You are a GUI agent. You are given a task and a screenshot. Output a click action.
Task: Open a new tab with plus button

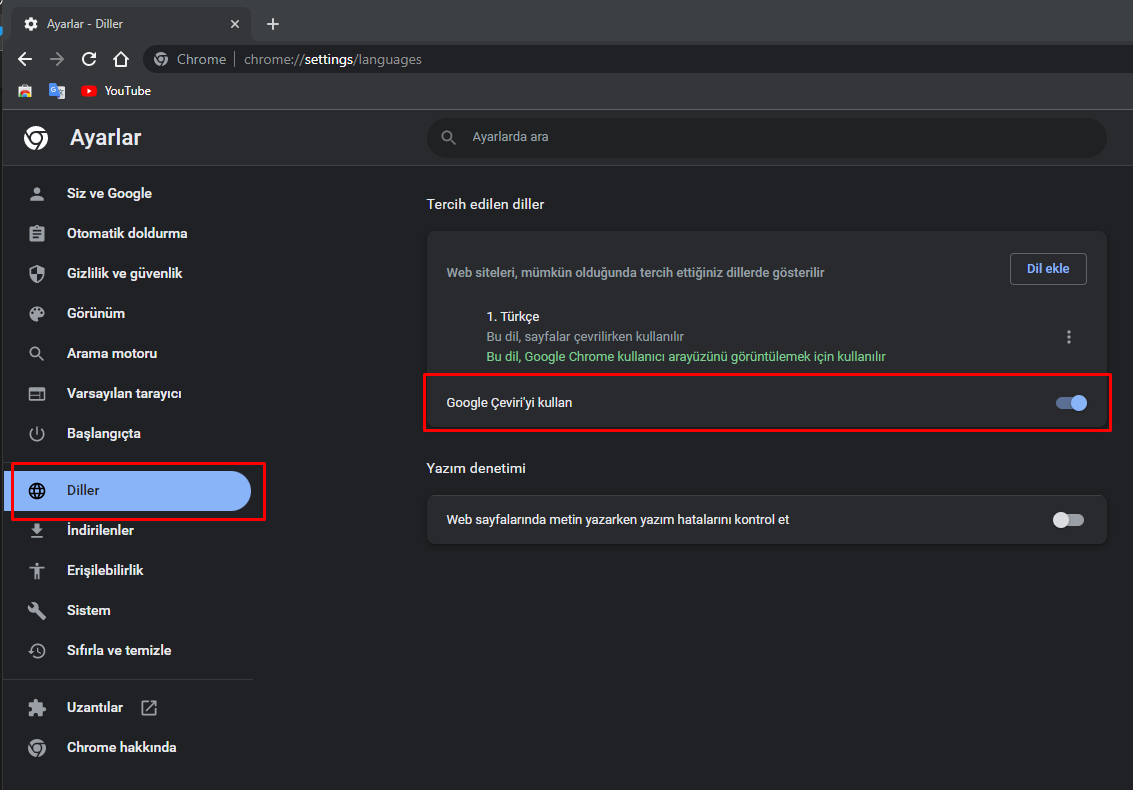click(x=272, y=24)
